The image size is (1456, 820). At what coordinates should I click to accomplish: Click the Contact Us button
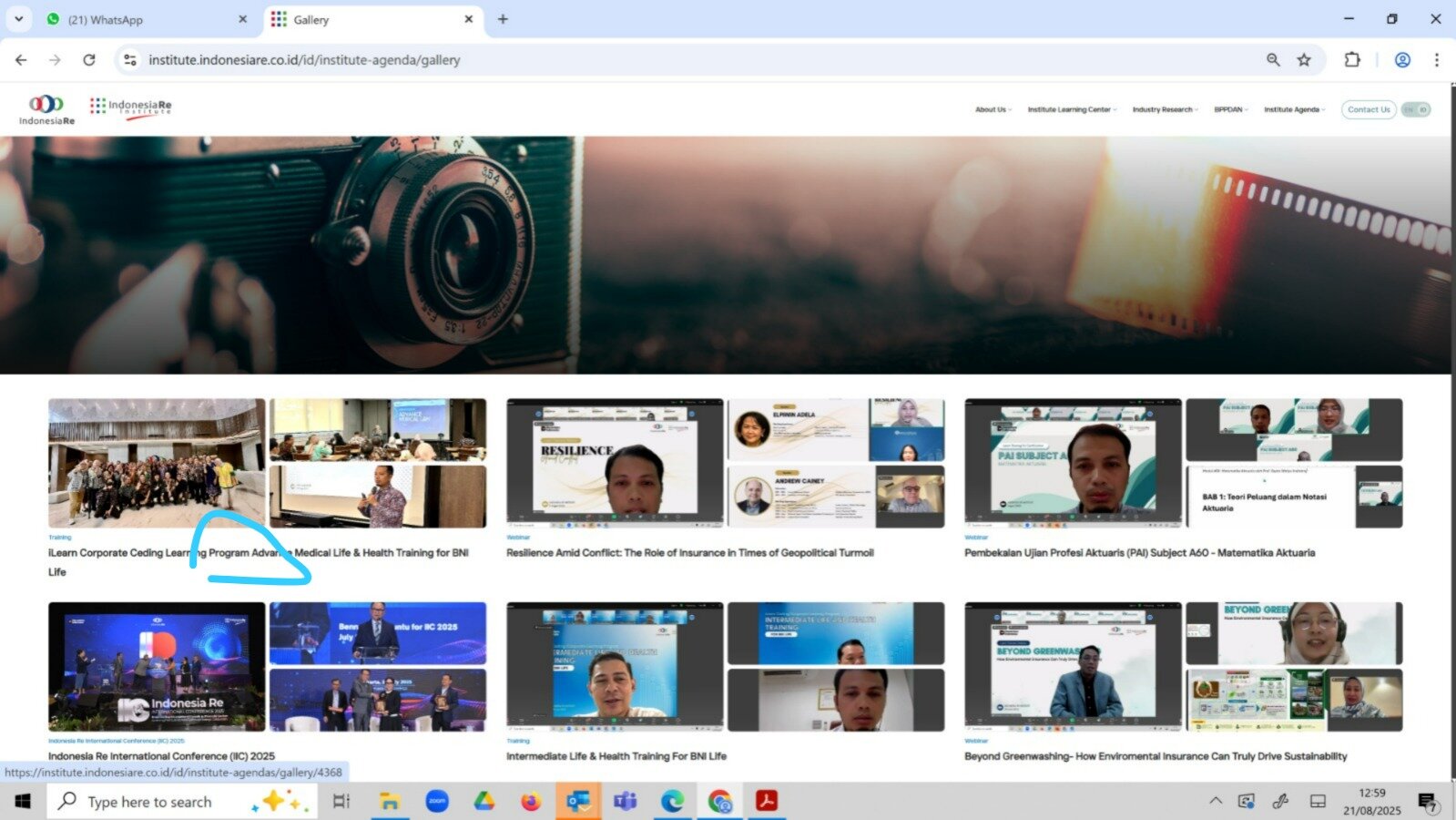[1368, 109]
